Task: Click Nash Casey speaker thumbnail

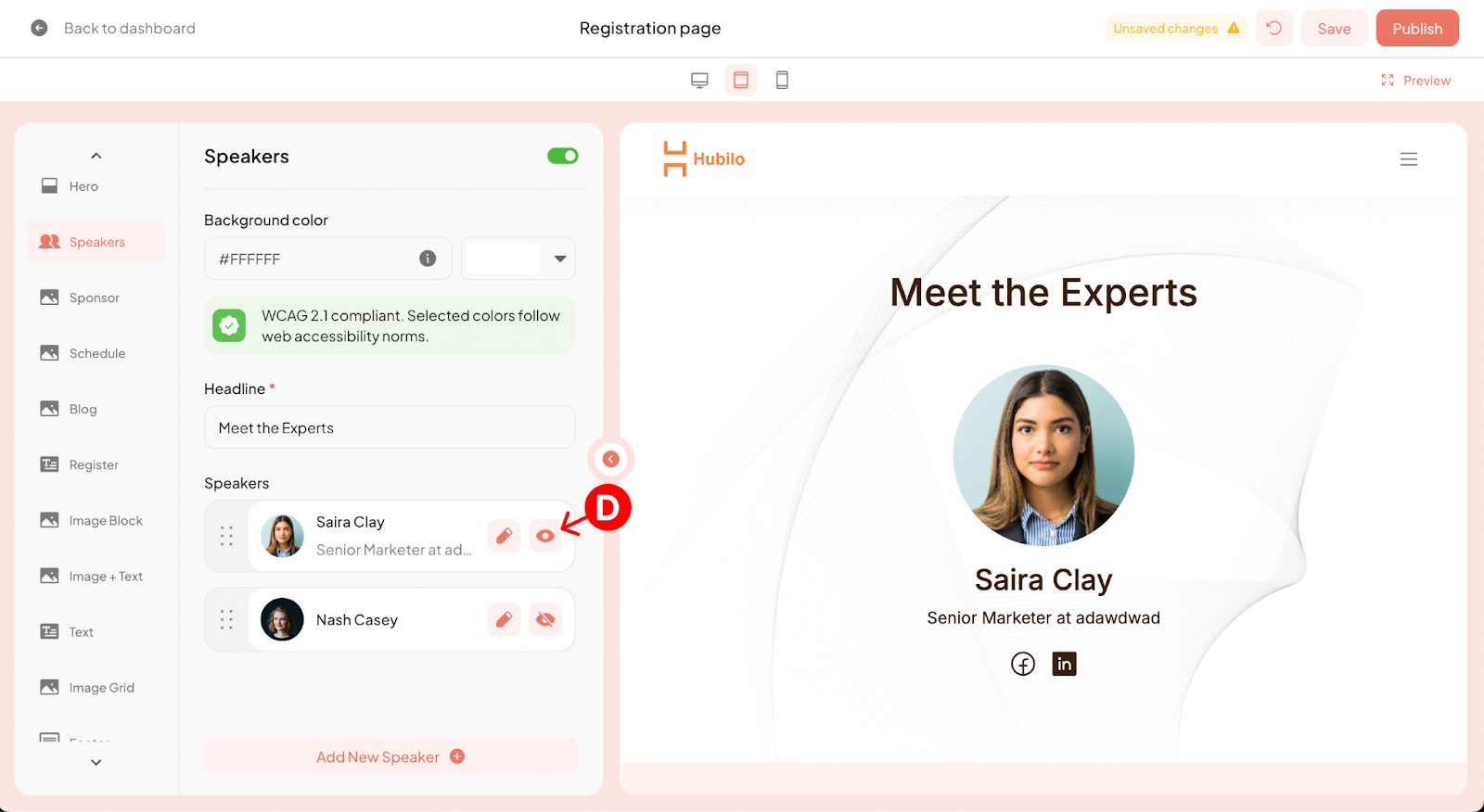Action: point(282,619)
